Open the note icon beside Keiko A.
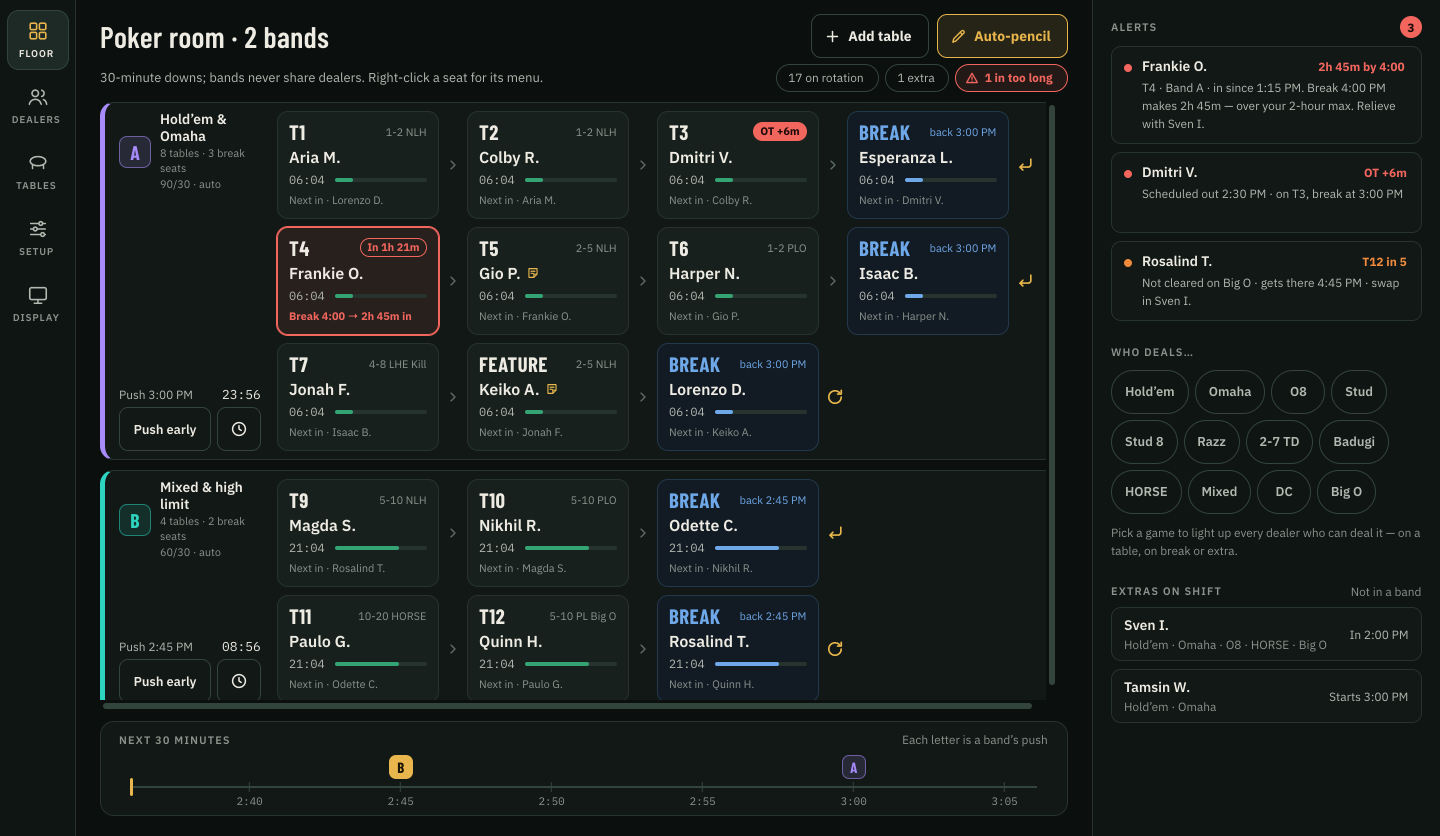 (552, 390)
